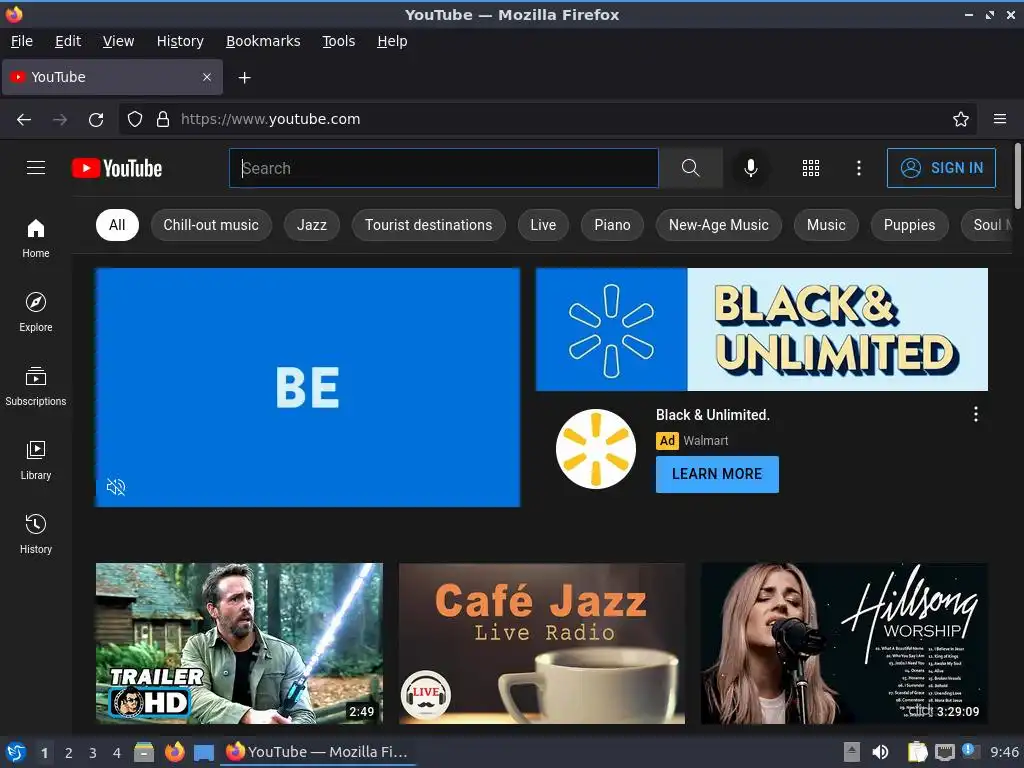Click the page vertical scrollbar
1024x768 pixels.
(1017, 176)
